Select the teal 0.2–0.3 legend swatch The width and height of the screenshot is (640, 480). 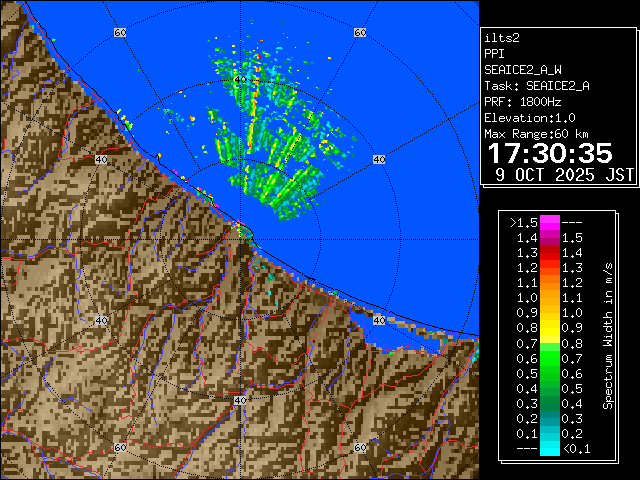point(549,418)
